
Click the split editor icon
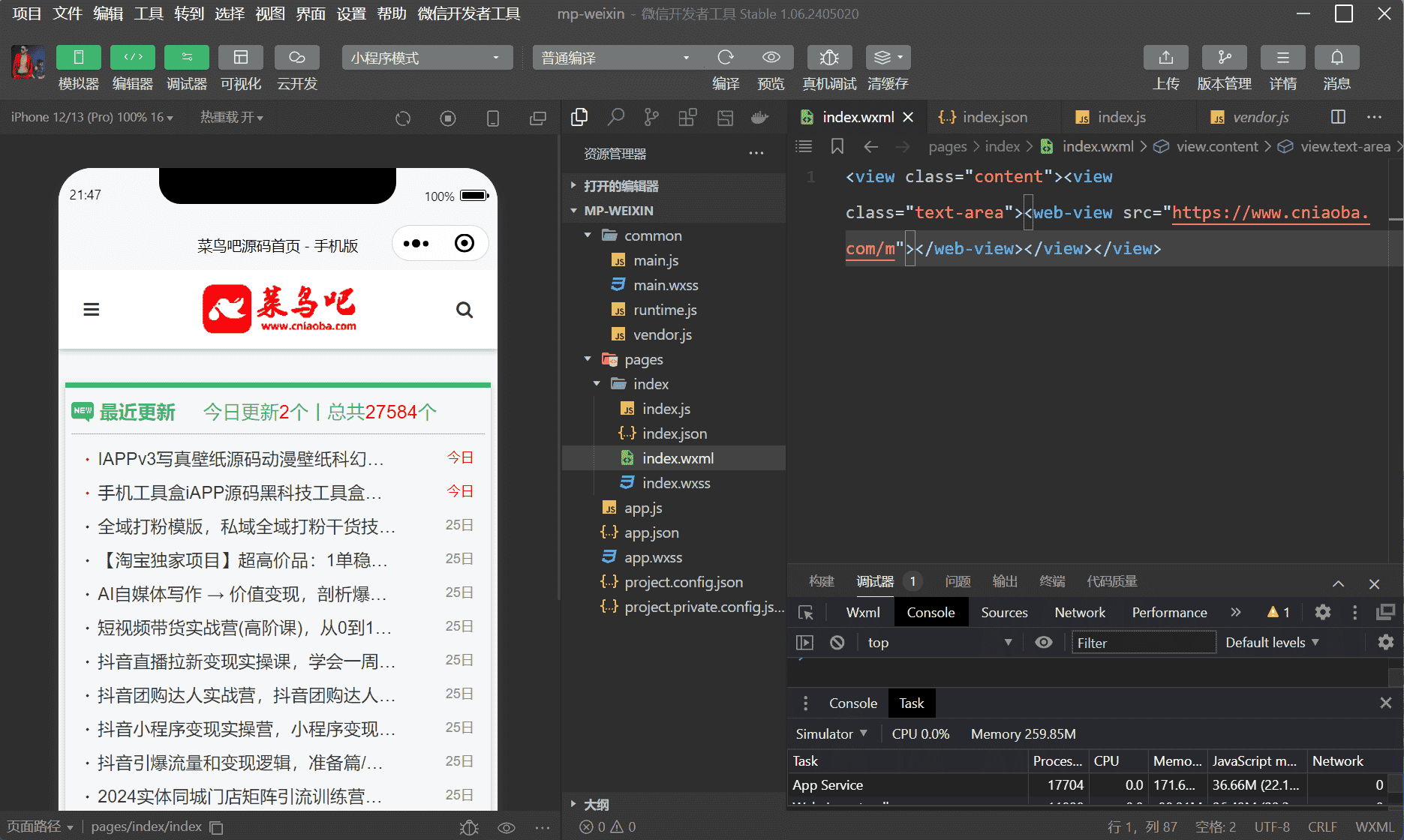(1338, 117)
